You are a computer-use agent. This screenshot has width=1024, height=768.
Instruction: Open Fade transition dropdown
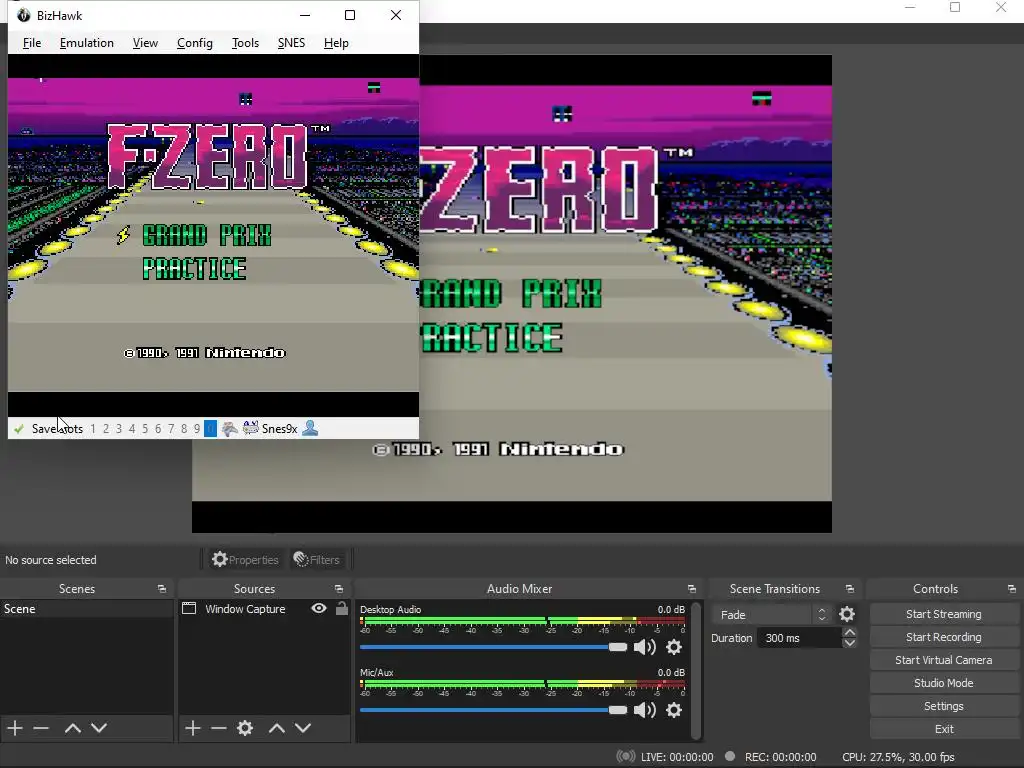pos(773,615)
